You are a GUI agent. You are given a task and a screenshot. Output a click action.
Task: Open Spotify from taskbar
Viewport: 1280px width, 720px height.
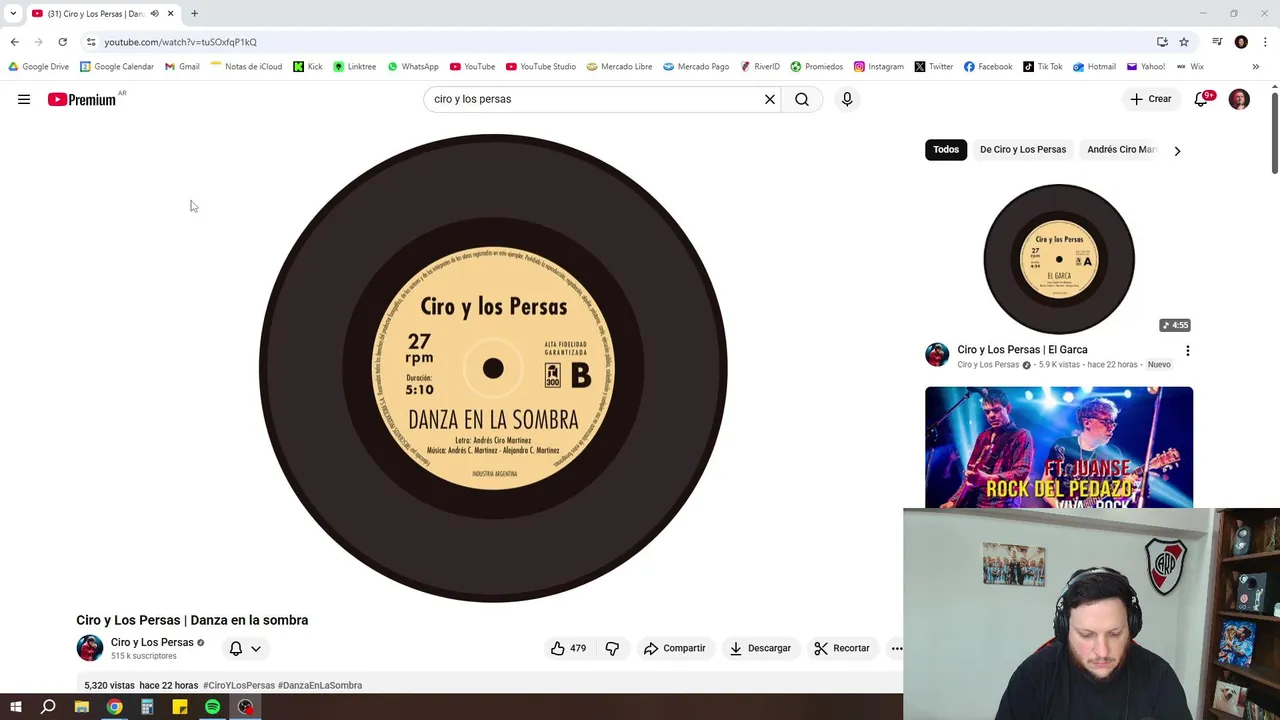tap(212, 707)
